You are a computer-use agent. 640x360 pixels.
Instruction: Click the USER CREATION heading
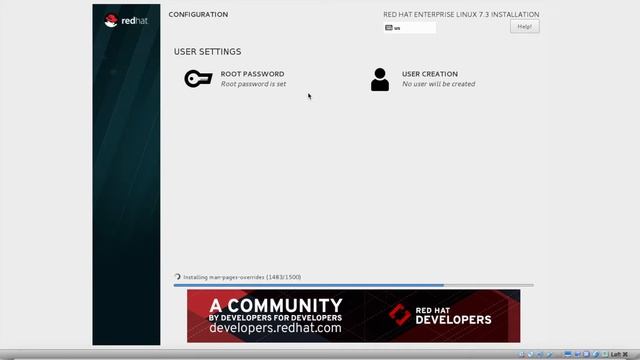pos(430,74)
